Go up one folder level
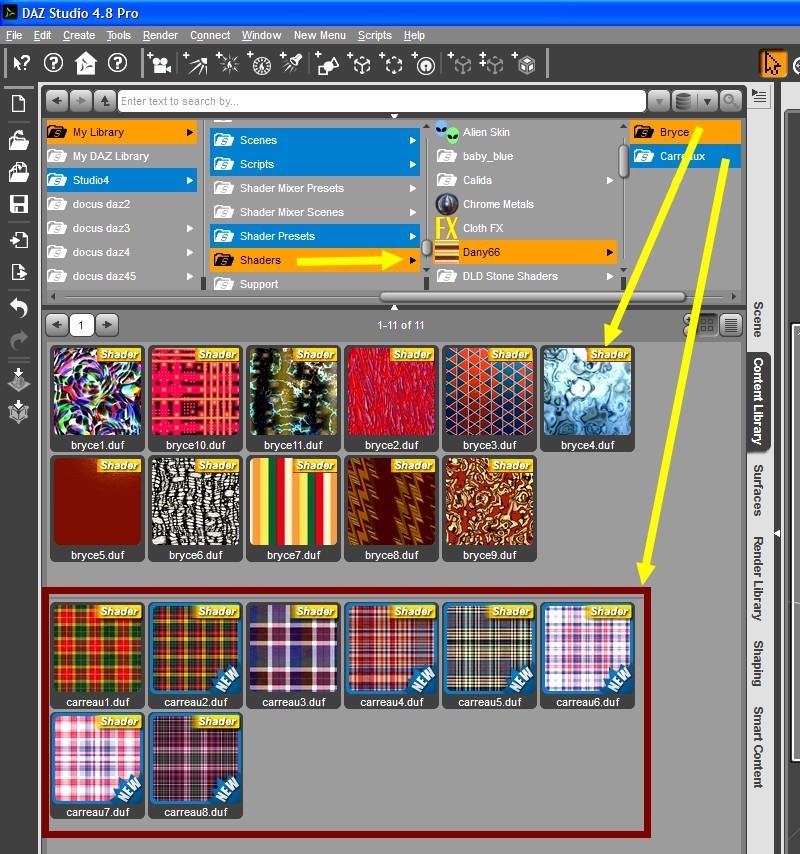 coord(105,101)
